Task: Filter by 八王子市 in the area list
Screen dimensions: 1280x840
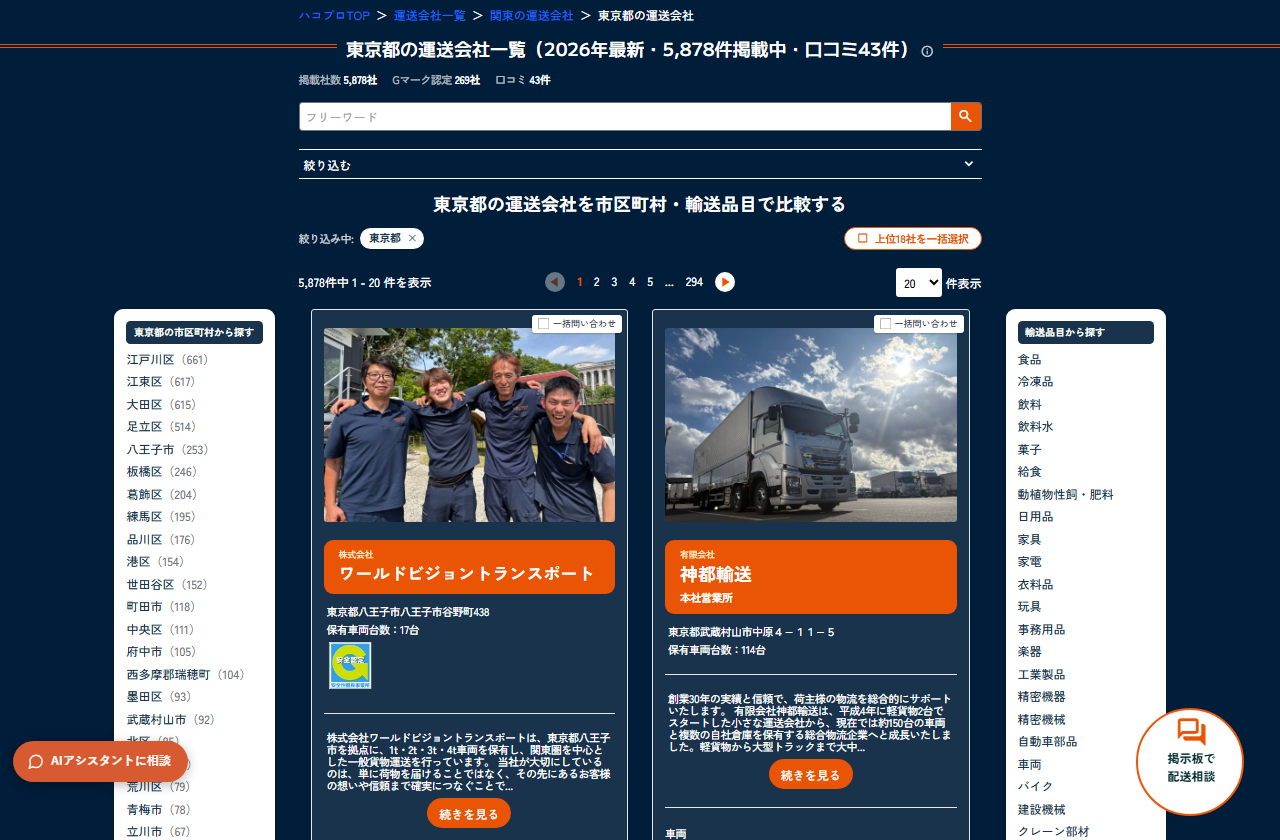Action: pyautogui.click(x=168, y=450)
